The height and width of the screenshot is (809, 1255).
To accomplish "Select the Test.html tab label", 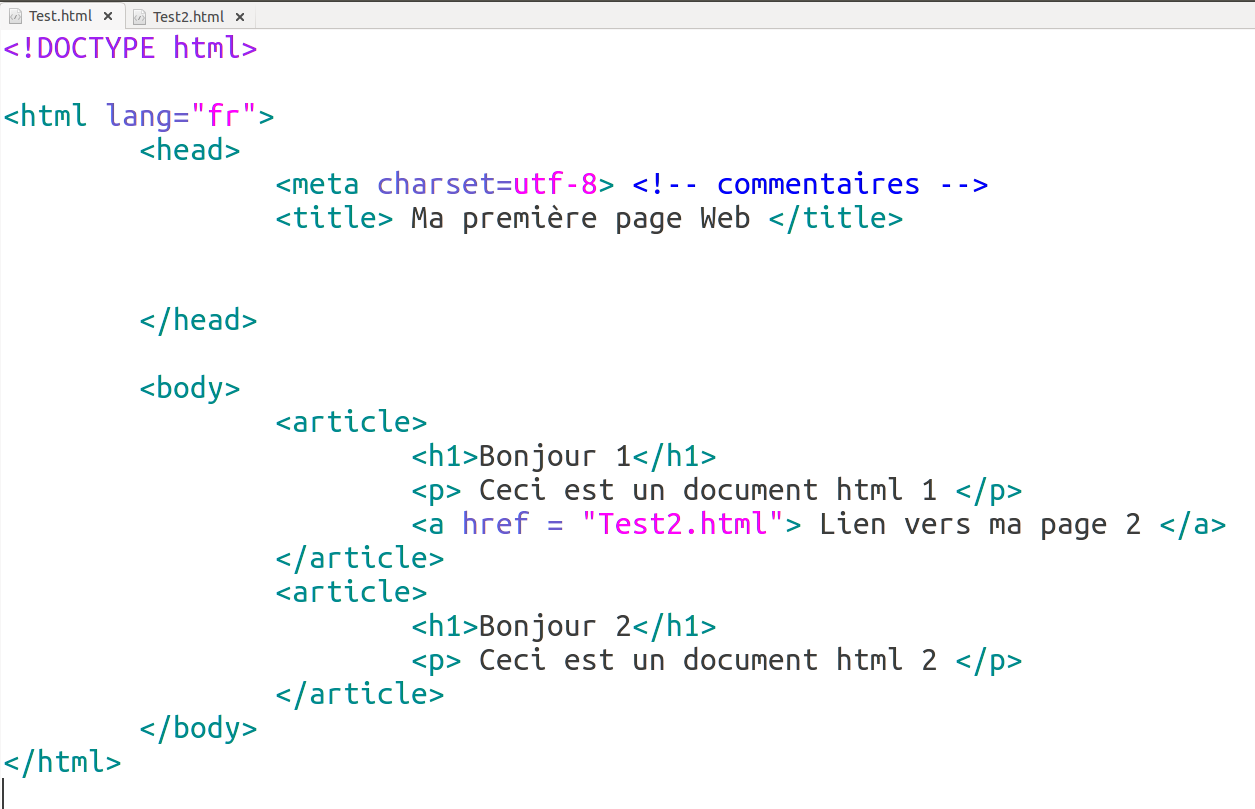I will pyautogui.click(x=60, y=17).
